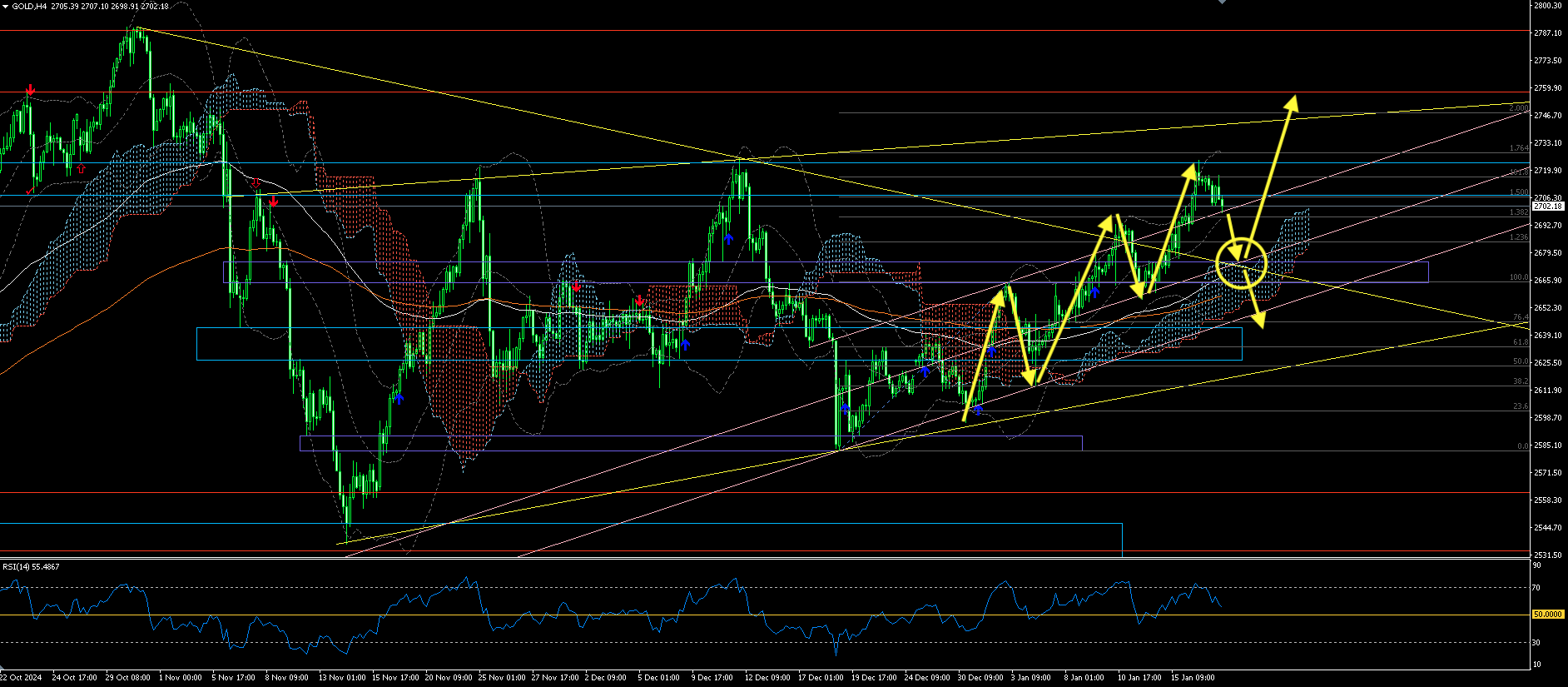
Task: Click the 2719.90 price scale label
Action: click(1547, 171)
